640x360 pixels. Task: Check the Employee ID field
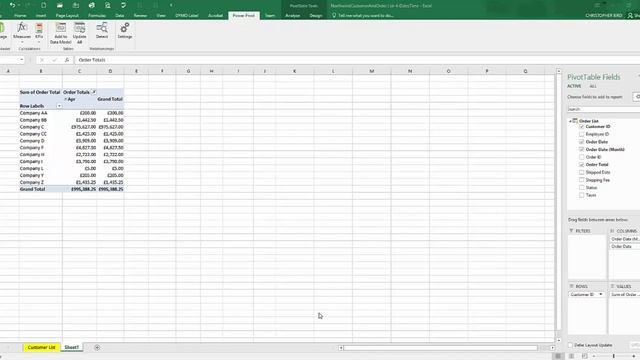pyautogui.click(x=582, y=134)
